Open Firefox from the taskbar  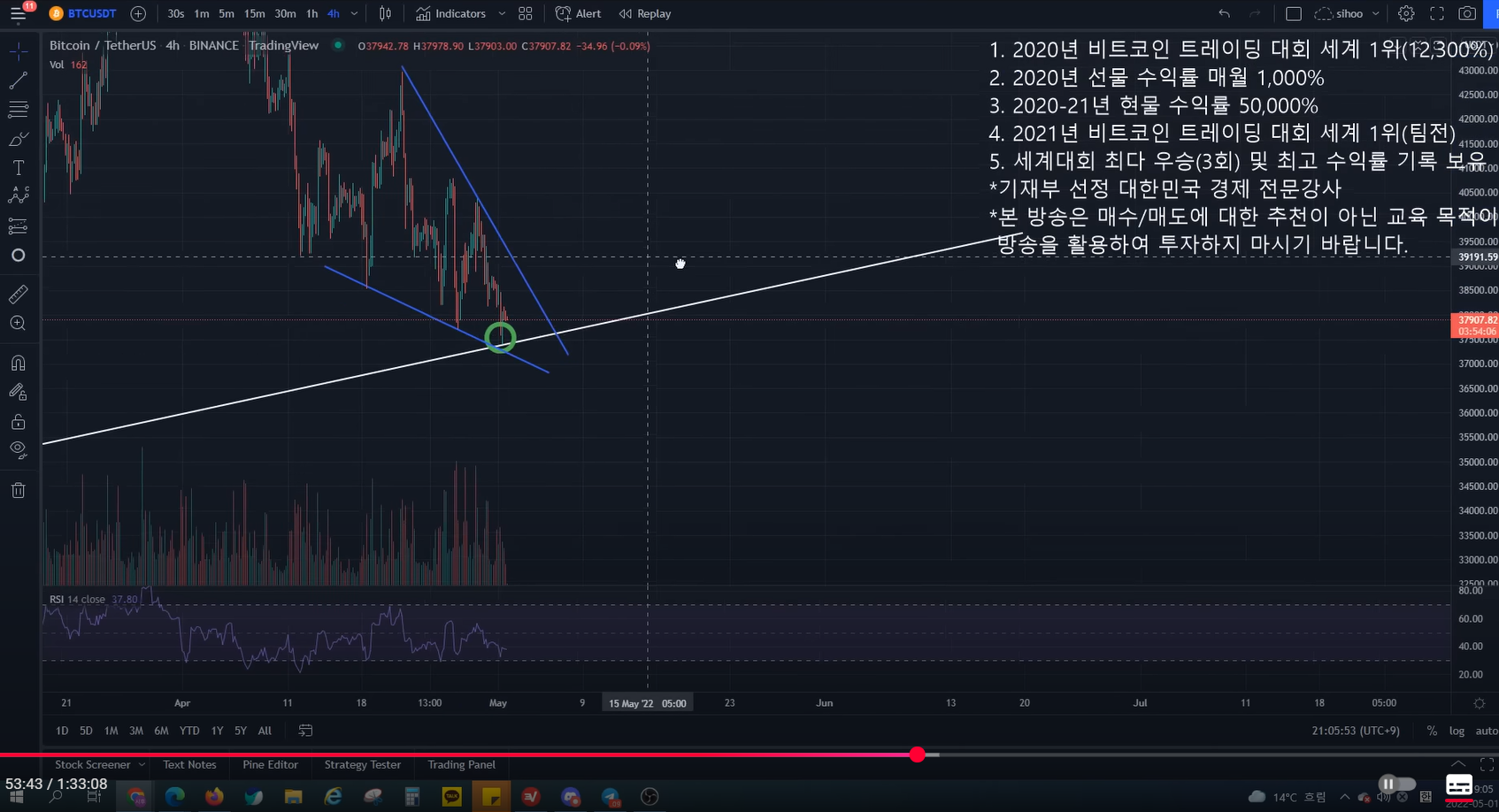214,797
